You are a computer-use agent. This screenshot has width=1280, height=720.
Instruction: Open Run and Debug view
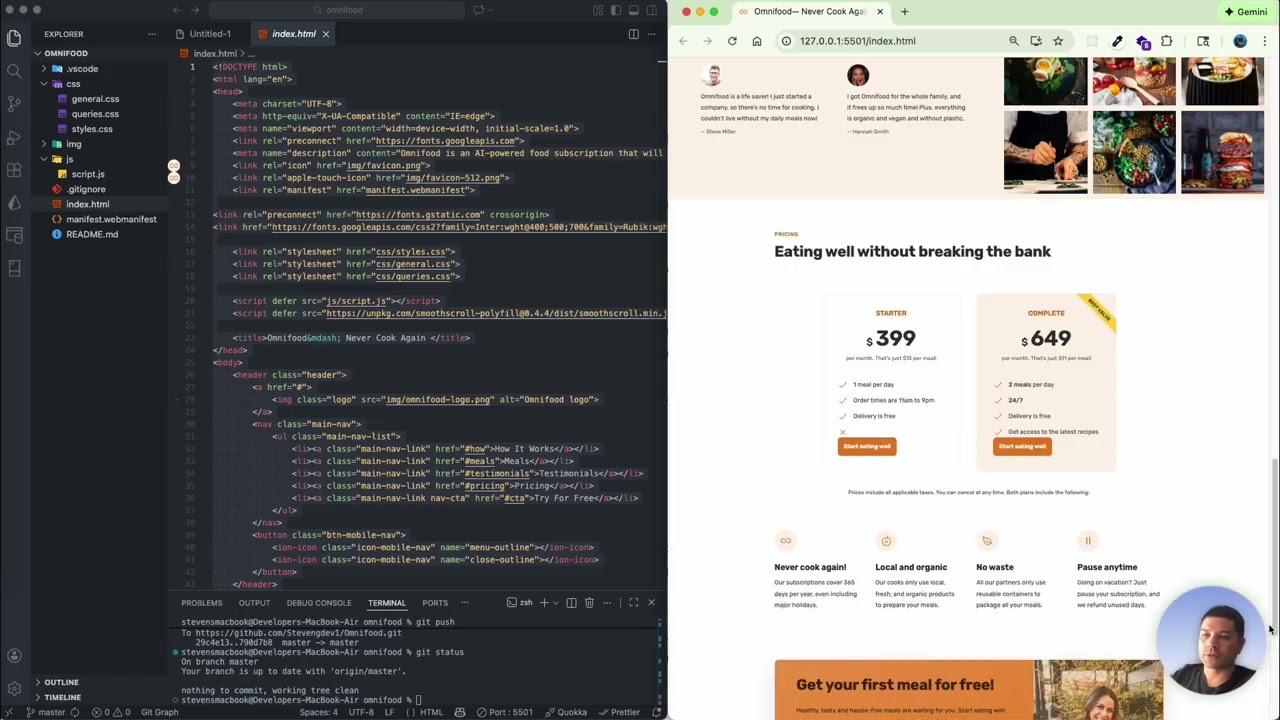14,137
